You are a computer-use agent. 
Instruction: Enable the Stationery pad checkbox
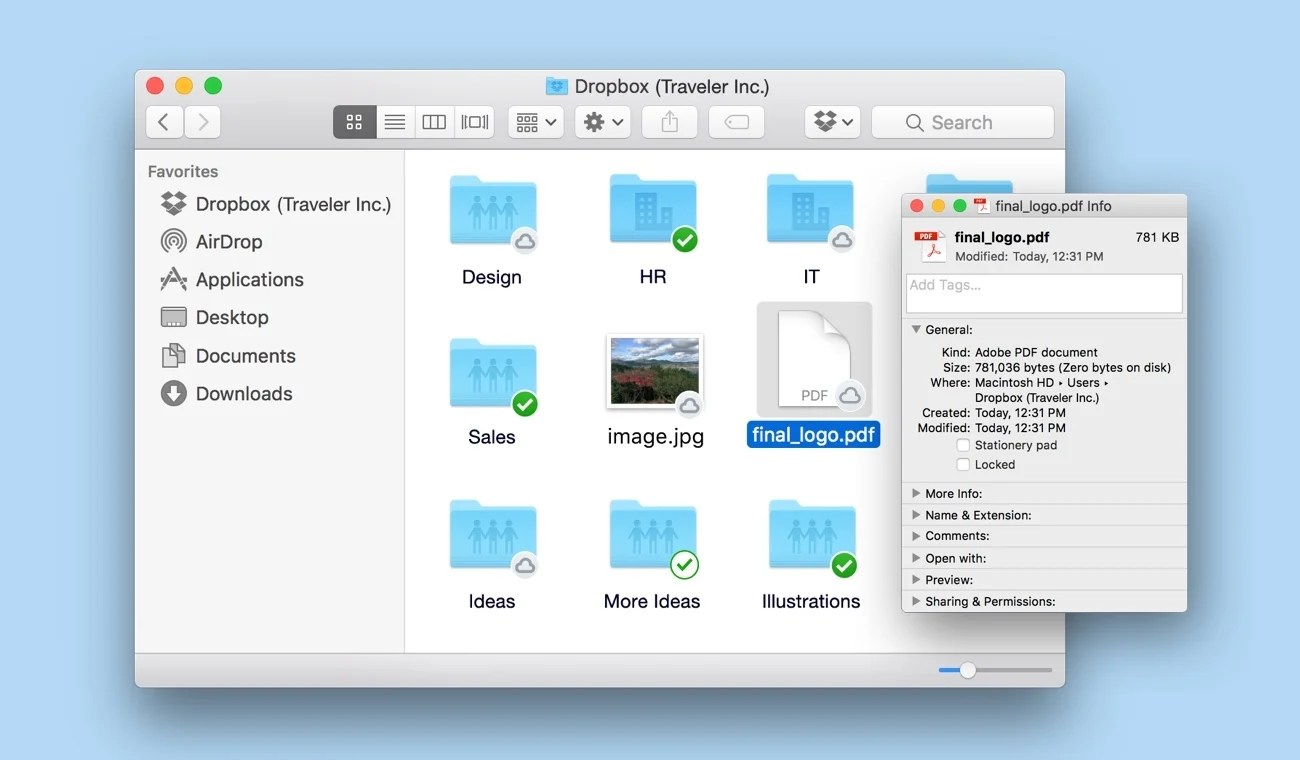click(x=965, y=445)
